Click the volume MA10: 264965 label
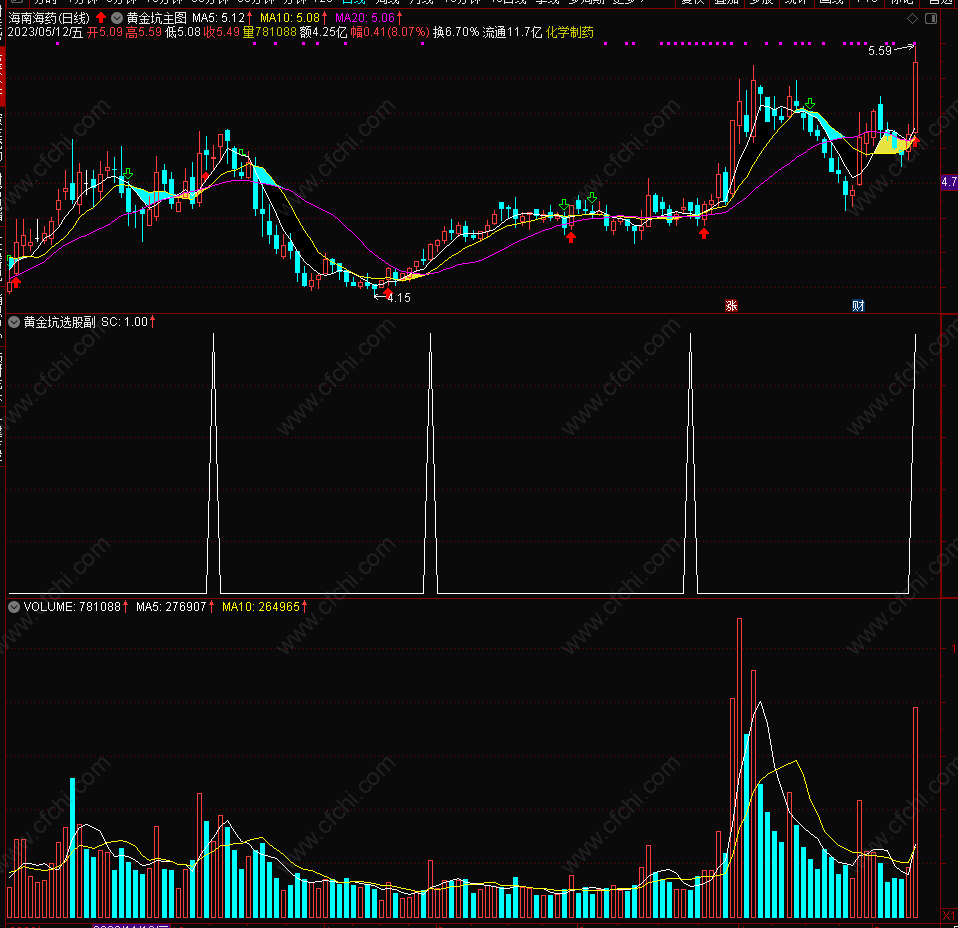 click(261, 607)
